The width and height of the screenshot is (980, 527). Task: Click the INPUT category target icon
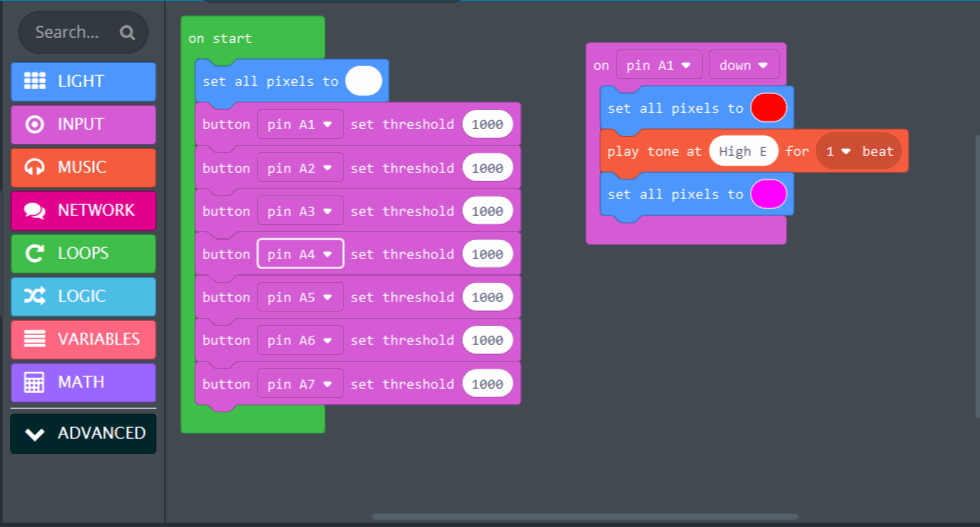pyautogui.click(x=35, y=124)
